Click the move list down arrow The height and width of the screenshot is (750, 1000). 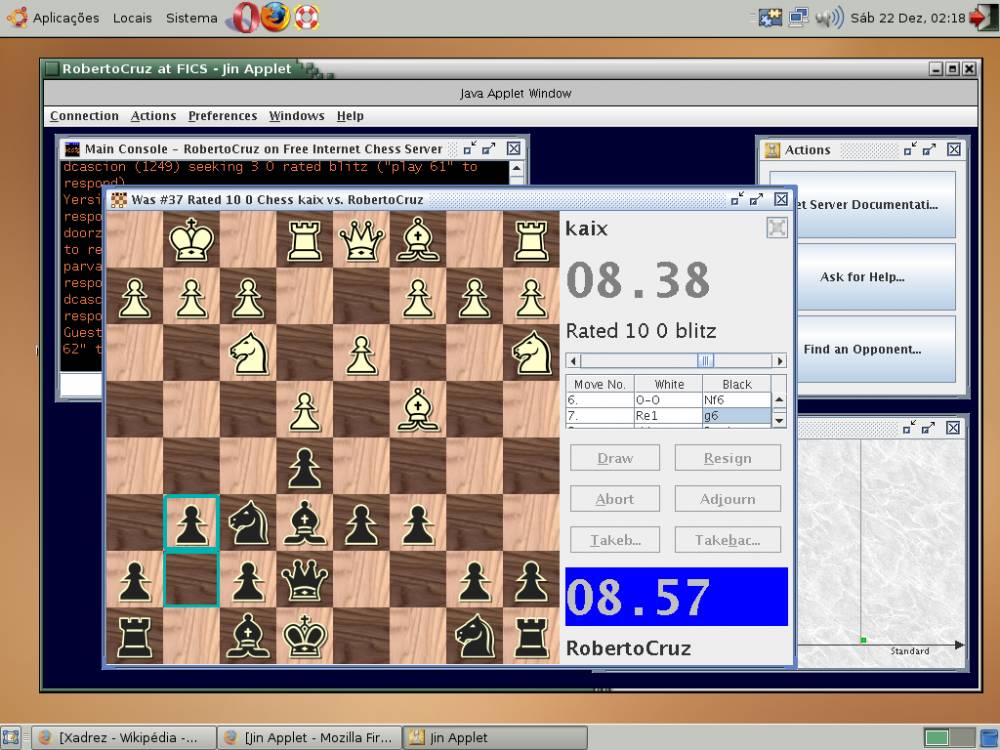point(779,420)
